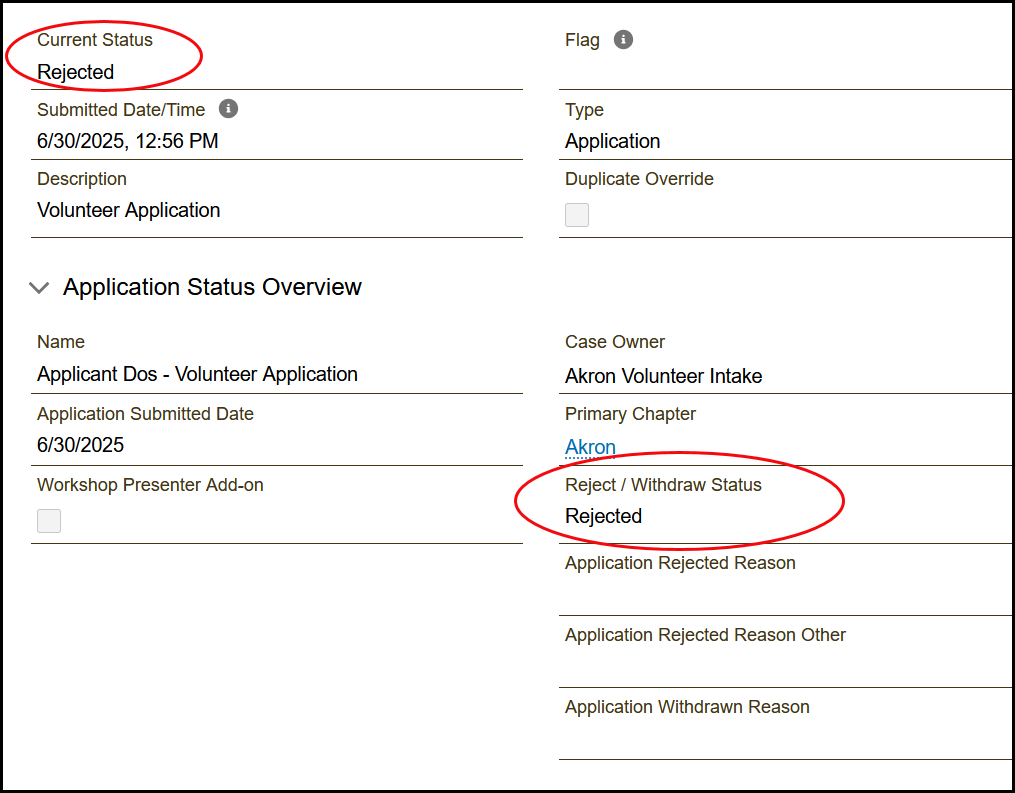
Task: Click the Volunteer Application description value
Action: [x=129, y=210]
